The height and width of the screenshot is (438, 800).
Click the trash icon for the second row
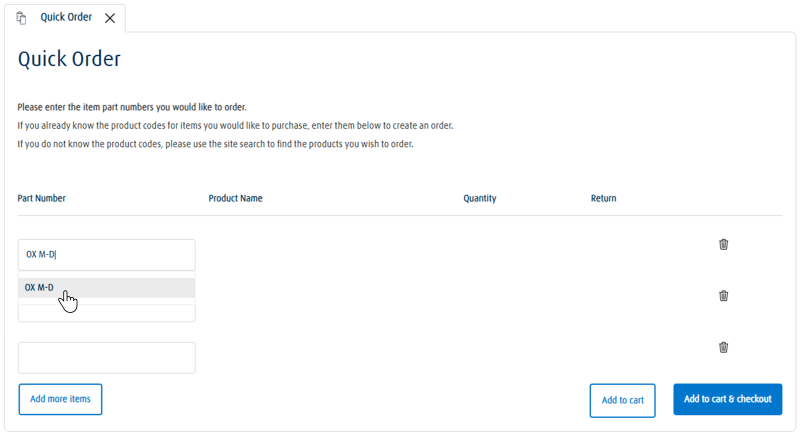(x=724, y=295)
